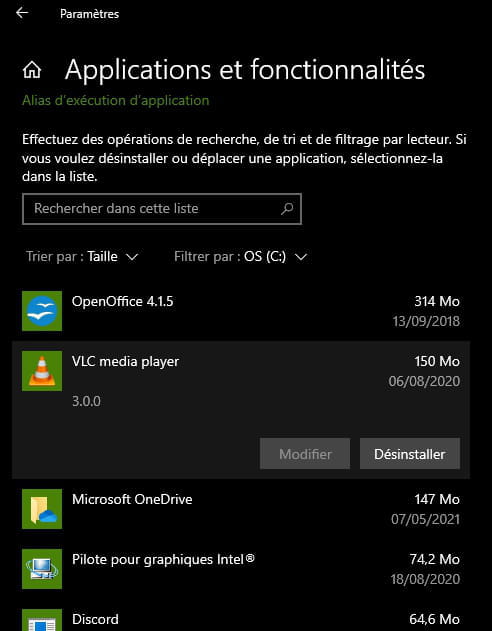Click the Intel graphics driver icon
Image resolution: width=492 pixels, height=631 pixels.
pos(42,569)
